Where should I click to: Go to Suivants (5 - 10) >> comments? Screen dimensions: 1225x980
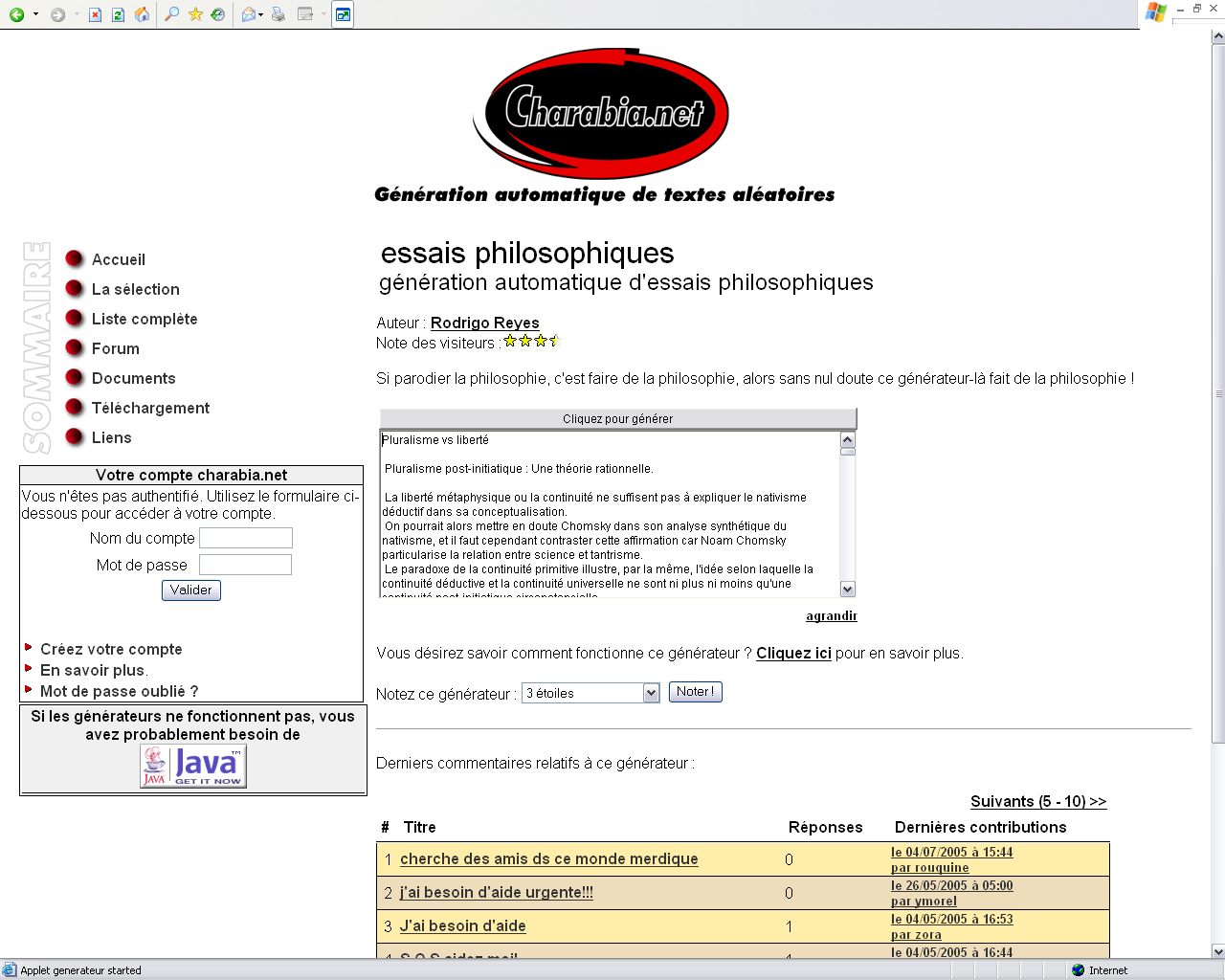coord(1038,801)
